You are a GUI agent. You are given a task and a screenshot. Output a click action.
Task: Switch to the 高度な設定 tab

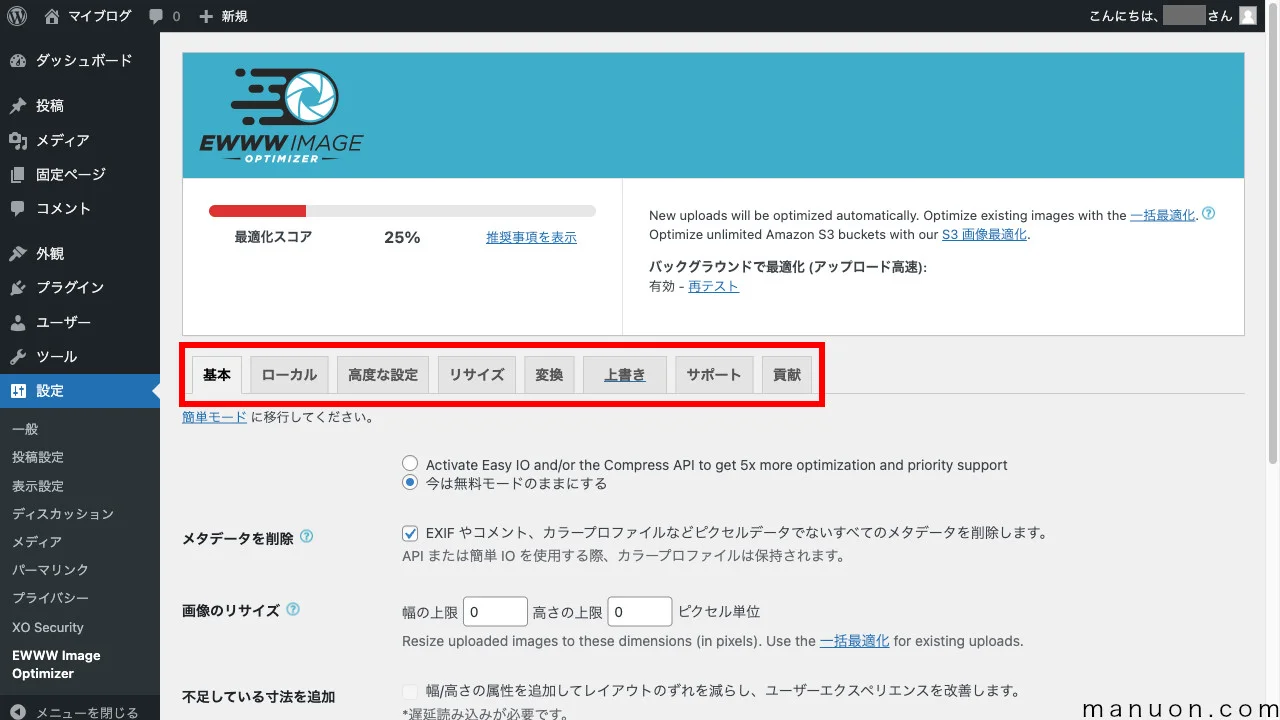tap(383, 375)
